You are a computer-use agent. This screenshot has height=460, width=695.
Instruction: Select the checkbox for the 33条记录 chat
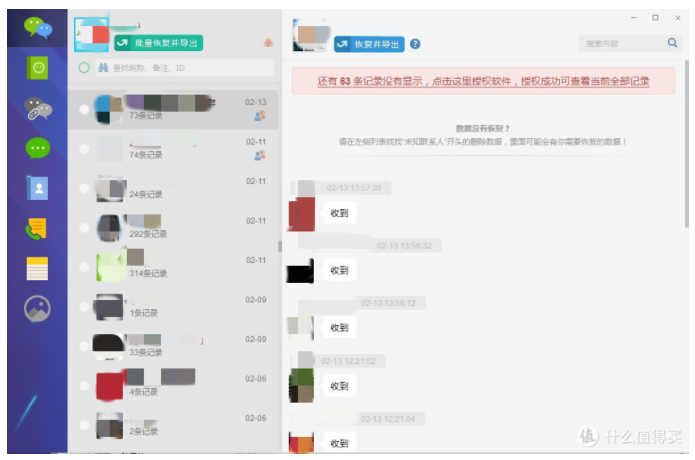(84, 346)
